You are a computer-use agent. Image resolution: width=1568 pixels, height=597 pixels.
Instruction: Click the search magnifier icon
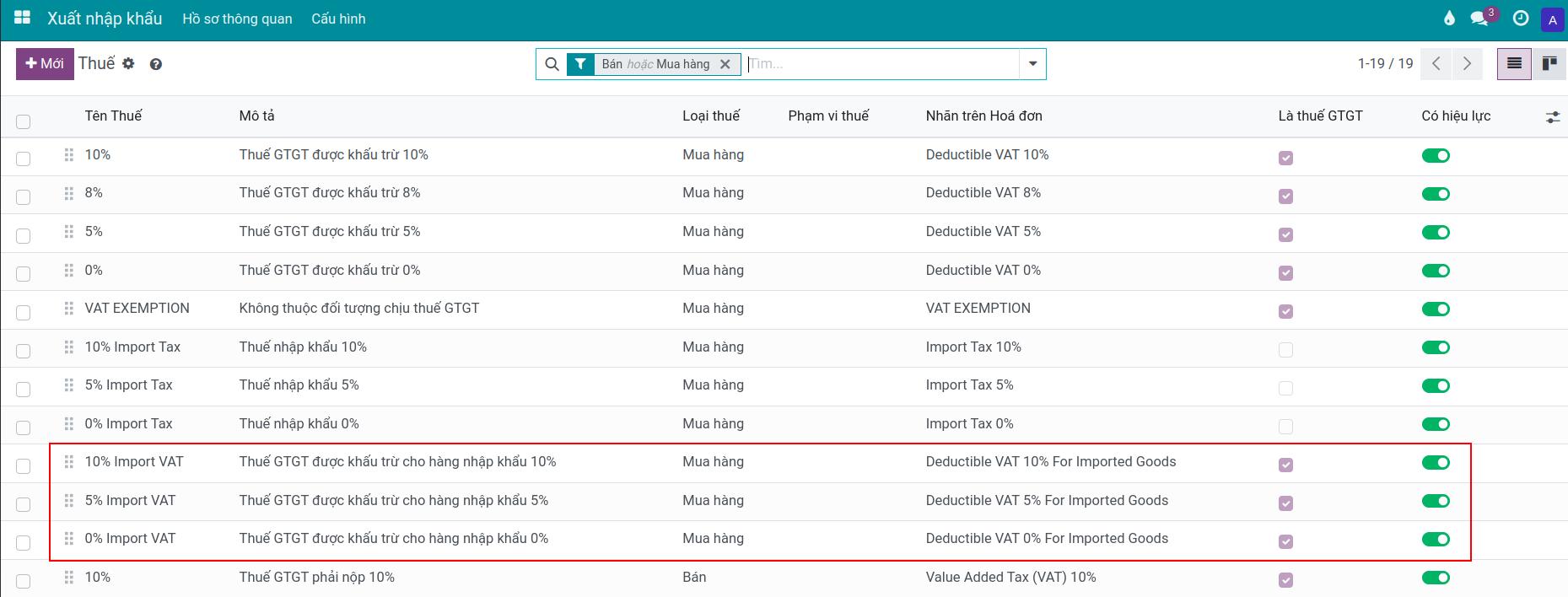pos(552,64)
